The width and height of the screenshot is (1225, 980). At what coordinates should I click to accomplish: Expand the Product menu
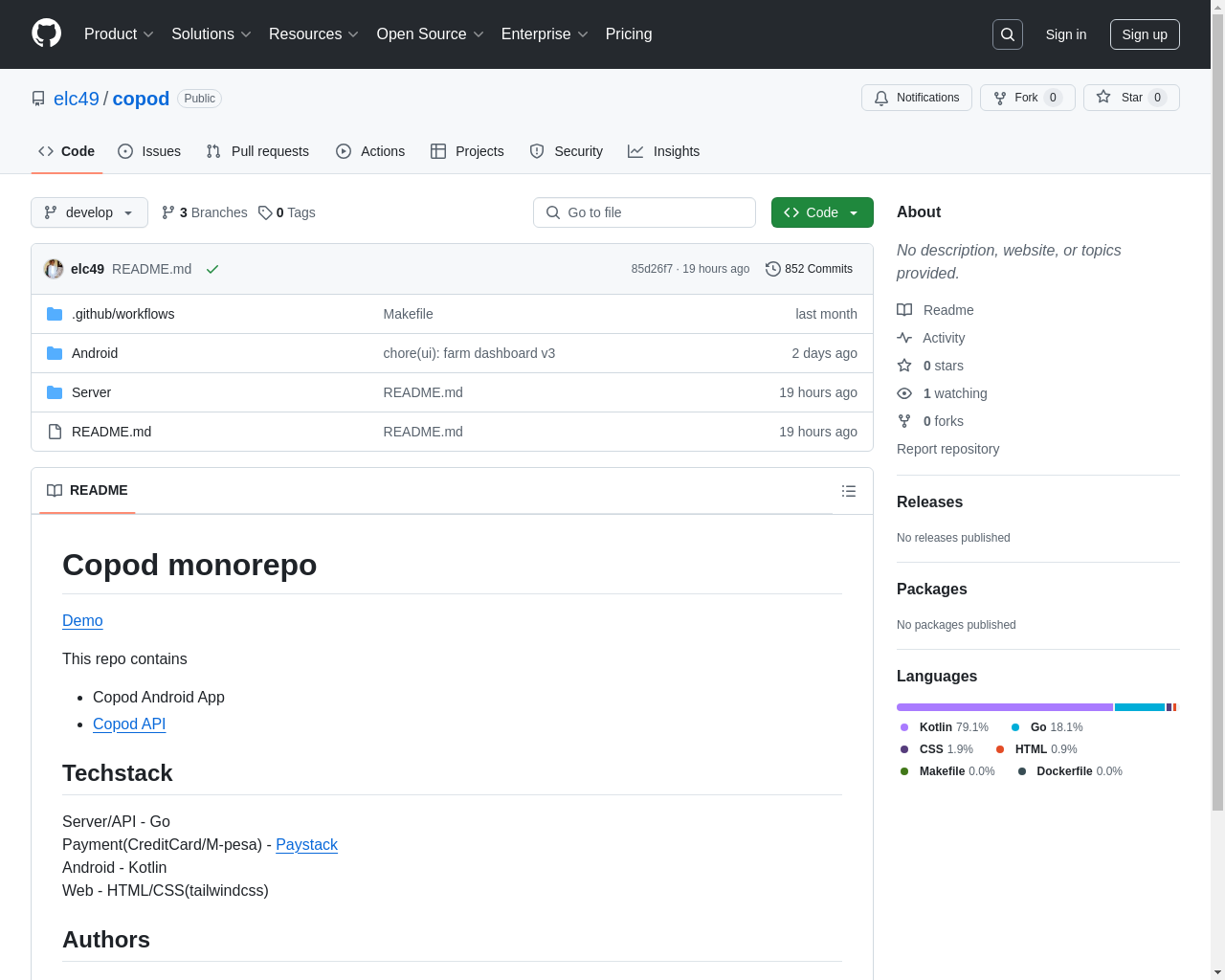pos(119,34)
